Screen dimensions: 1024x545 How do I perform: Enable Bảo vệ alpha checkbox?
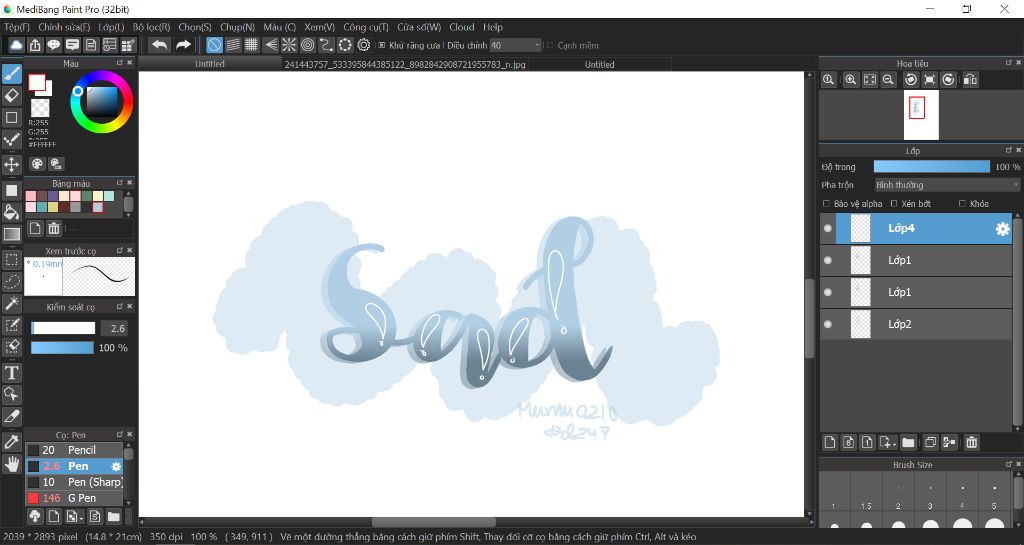827,204
